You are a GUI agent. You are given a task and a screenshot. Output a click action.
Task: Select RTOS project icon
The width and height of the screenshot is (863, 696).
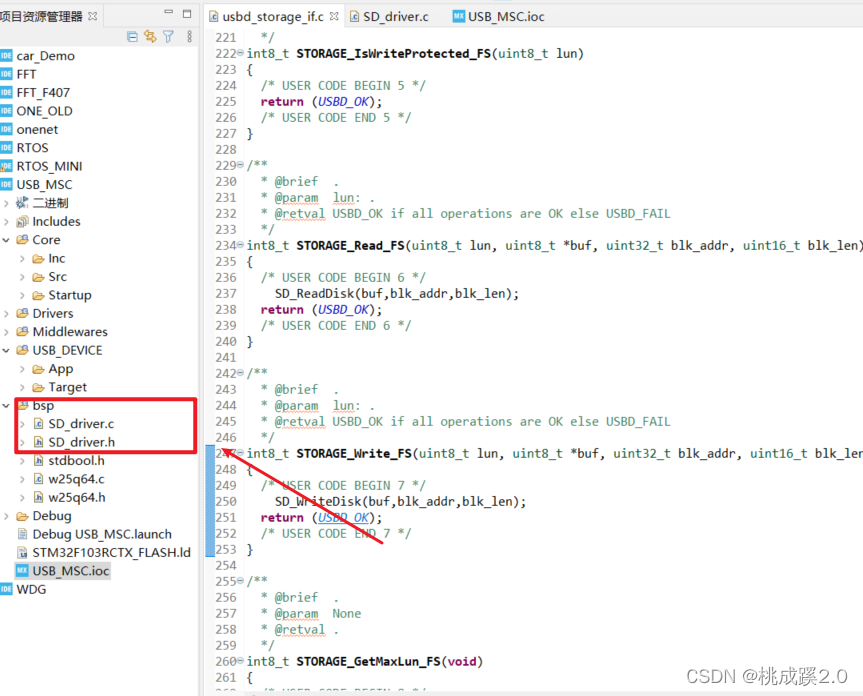click(x=6, y=147)
